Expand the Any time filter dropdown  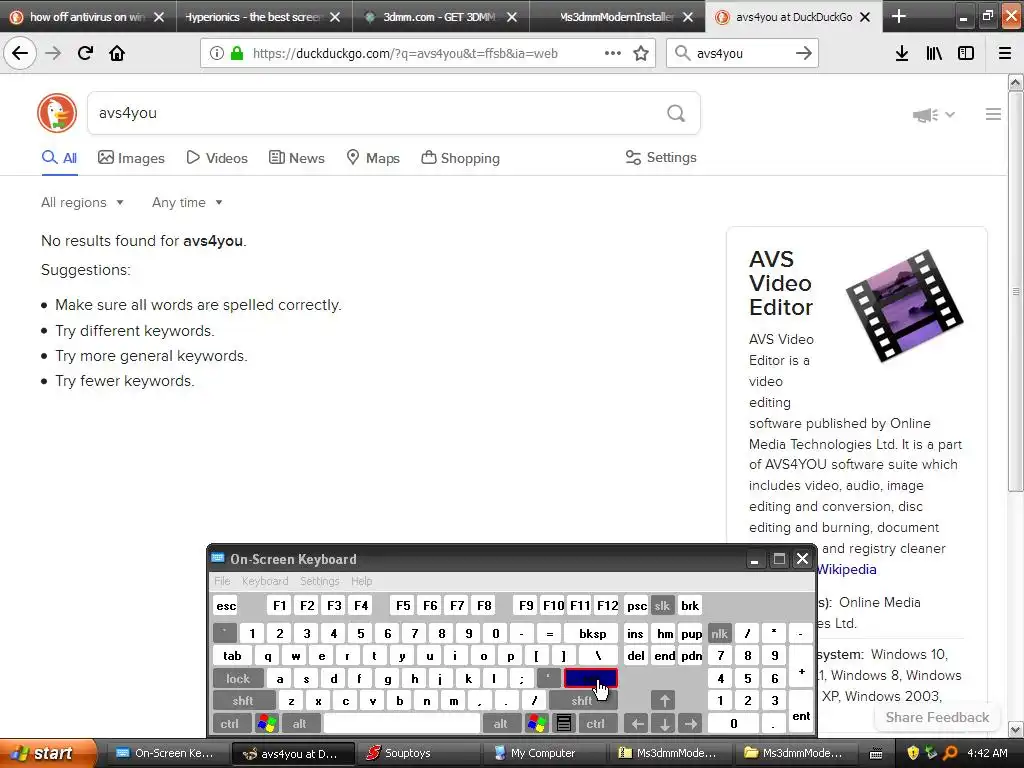coord(187,202)
